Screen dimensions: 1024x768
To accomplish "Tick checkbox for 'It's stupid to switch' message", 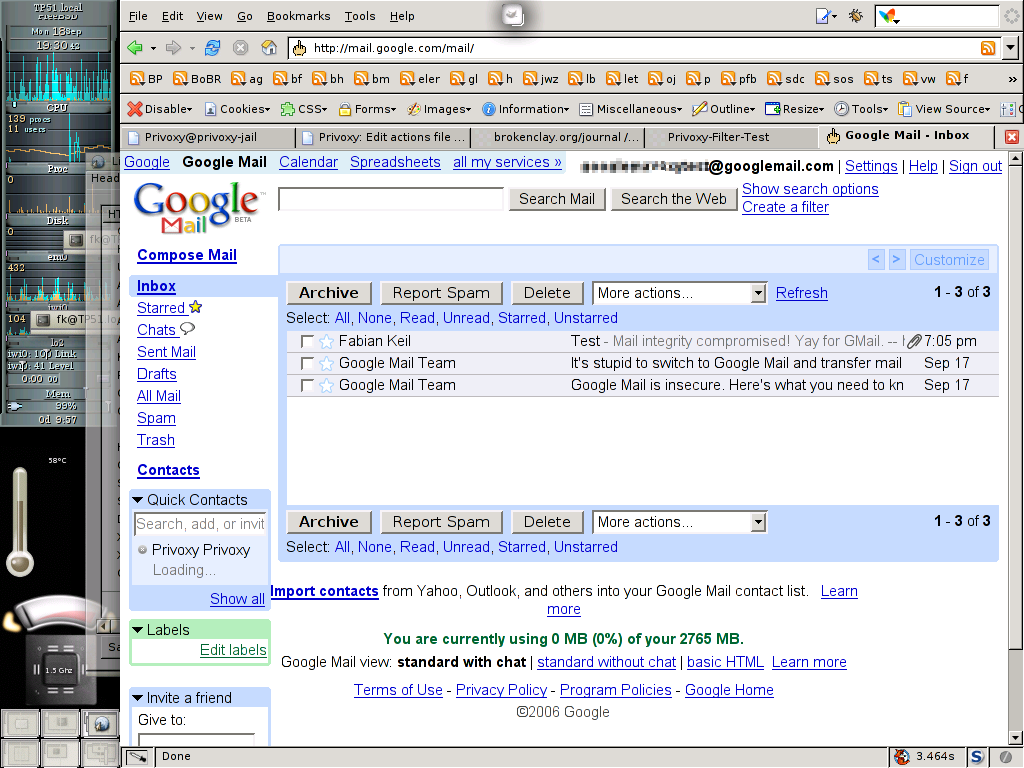I will [x=306, y=364].
